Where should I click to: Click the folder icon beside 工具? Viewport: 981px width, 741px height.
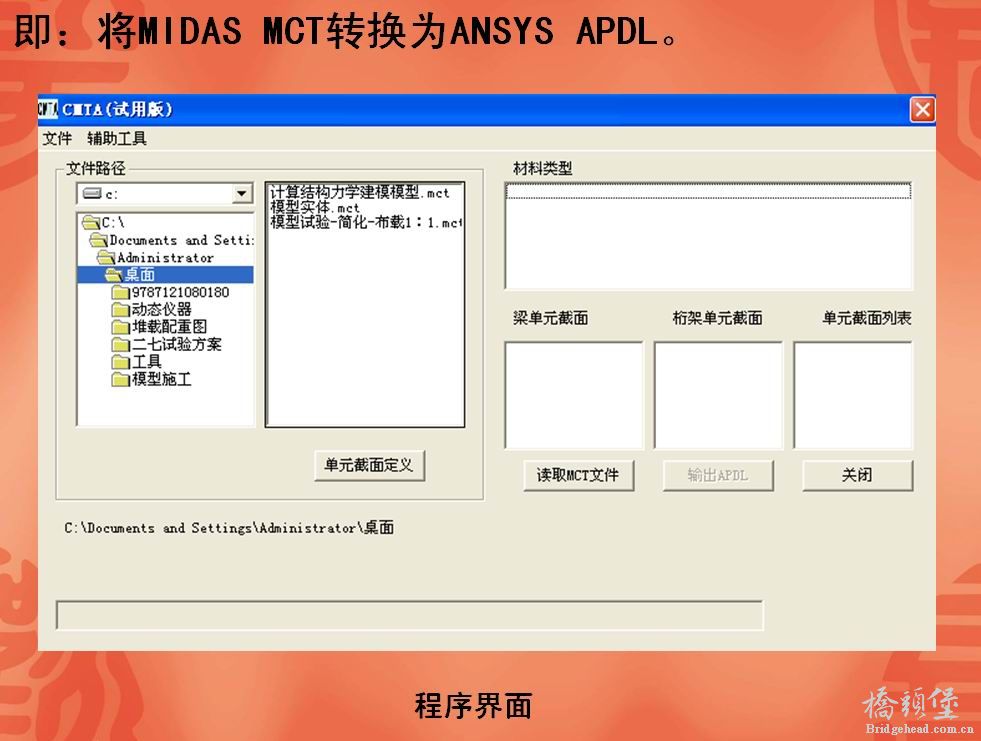(x=121, y=362)
